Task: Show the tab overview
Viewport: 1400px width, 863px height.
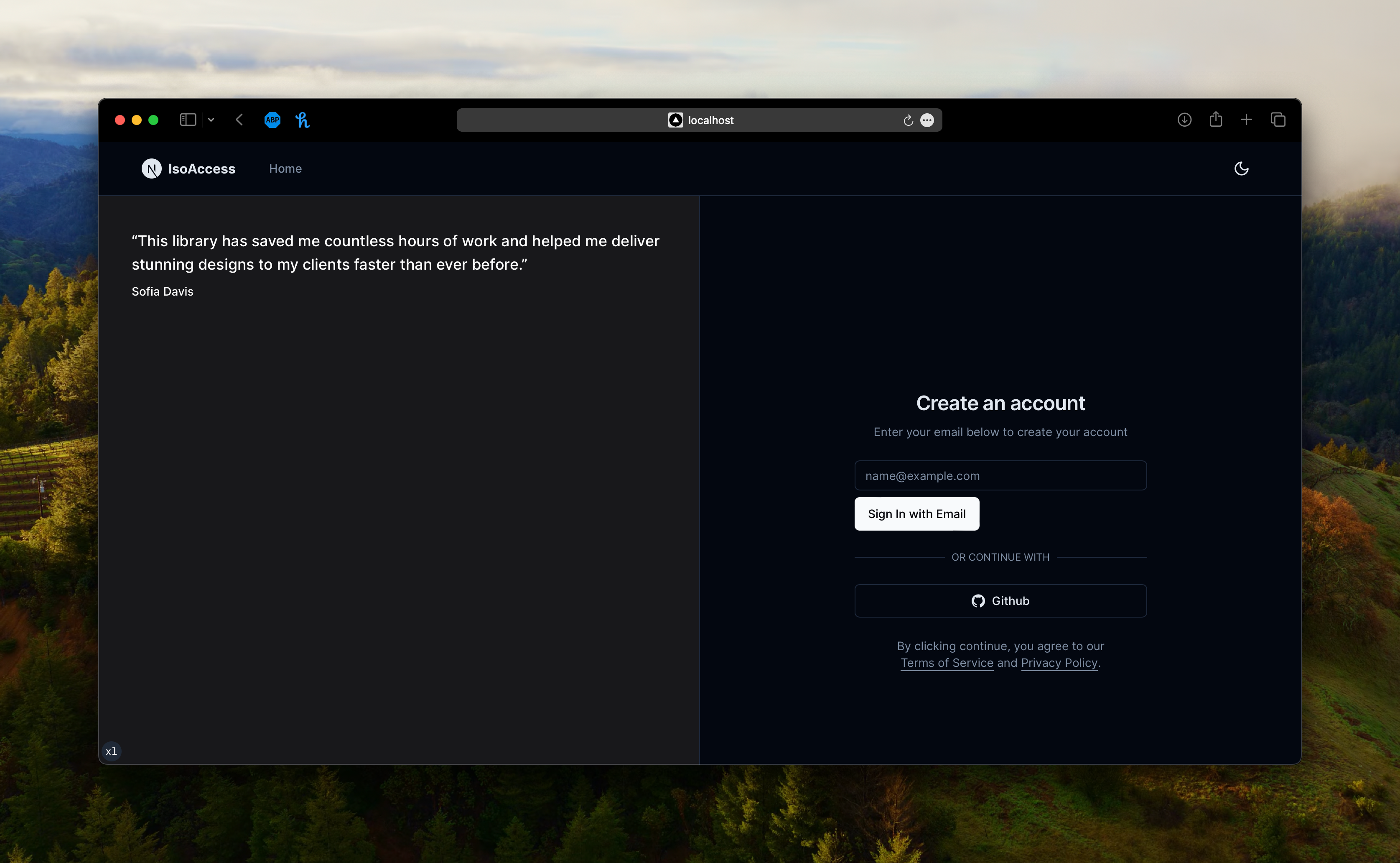Action: click(x=1278, y=120)
